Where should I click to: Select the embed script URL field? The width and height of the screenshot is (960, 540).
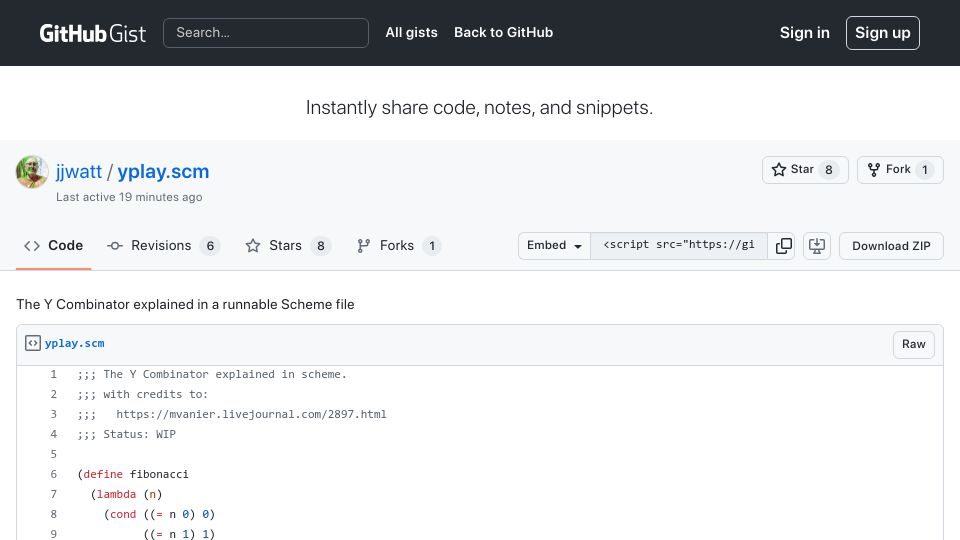678,246
